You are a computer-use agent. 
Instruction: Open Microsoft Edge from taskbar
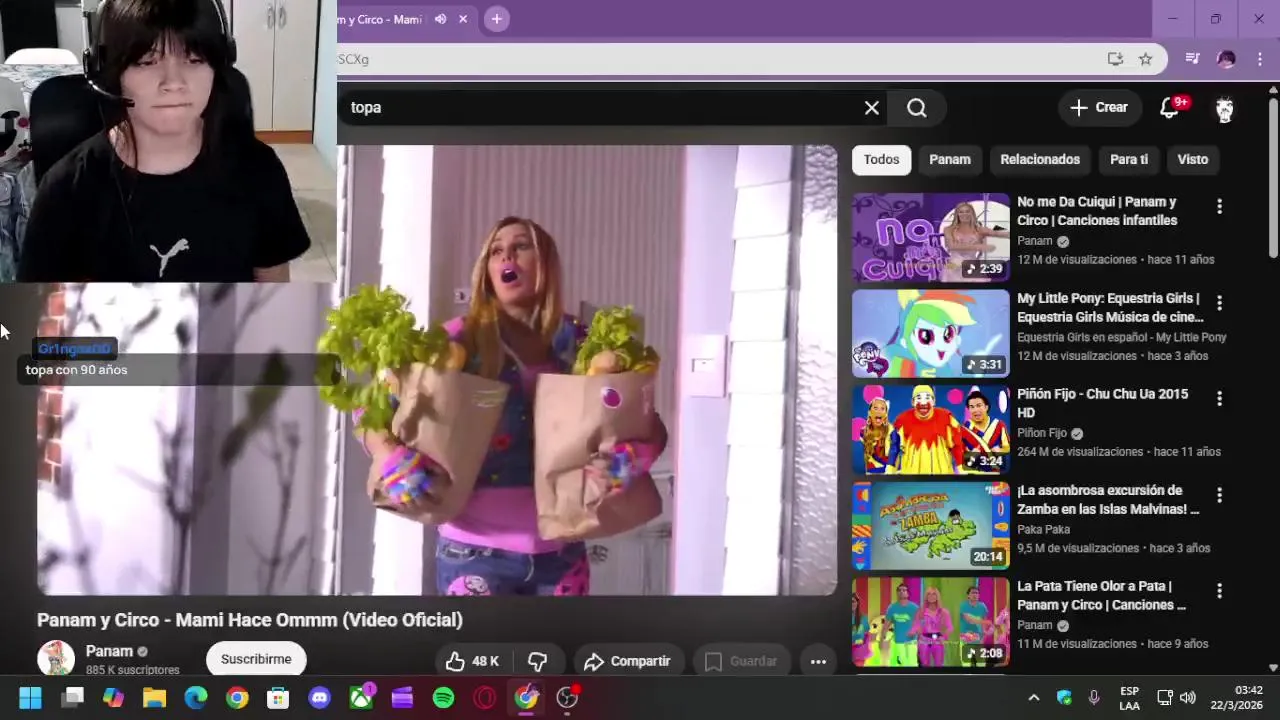[x=196, y=697]
